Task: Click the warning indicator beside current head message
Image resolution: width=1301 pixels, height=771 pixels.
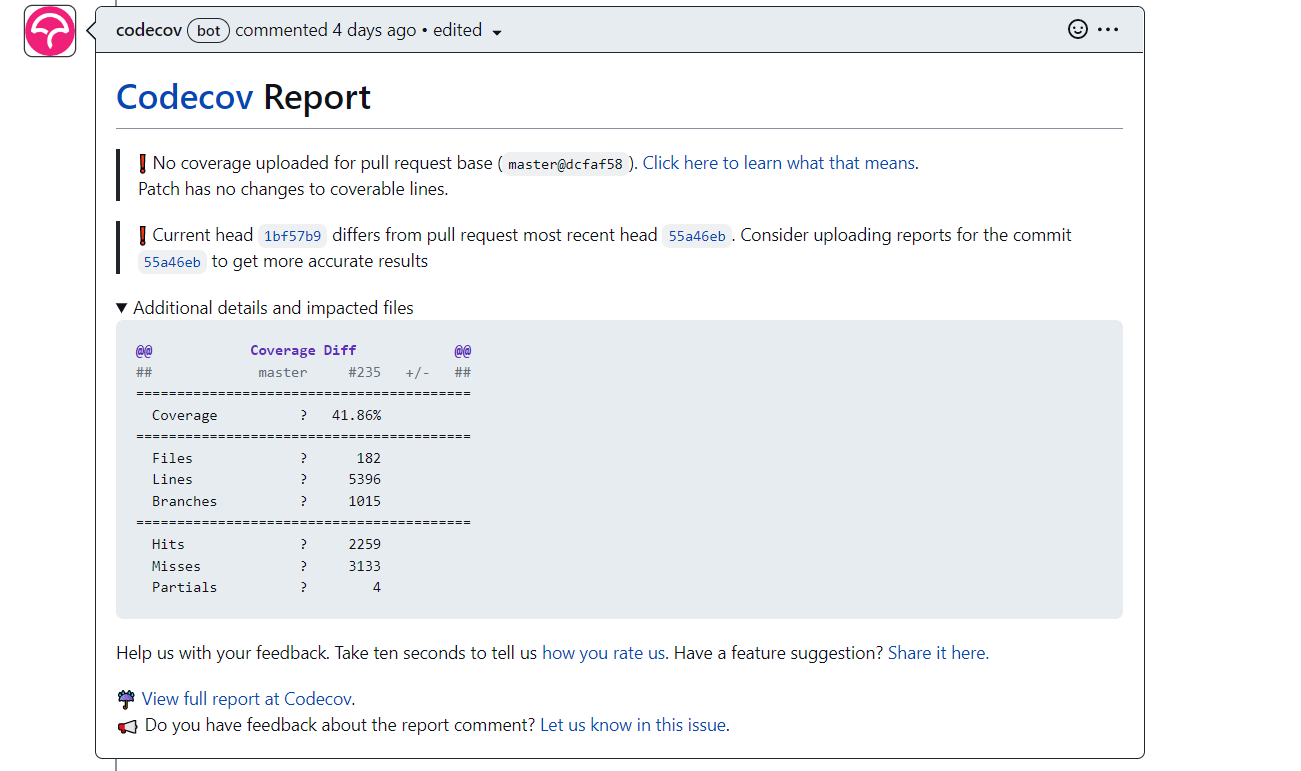Action: pyautogui.click(x=141, y=233)
